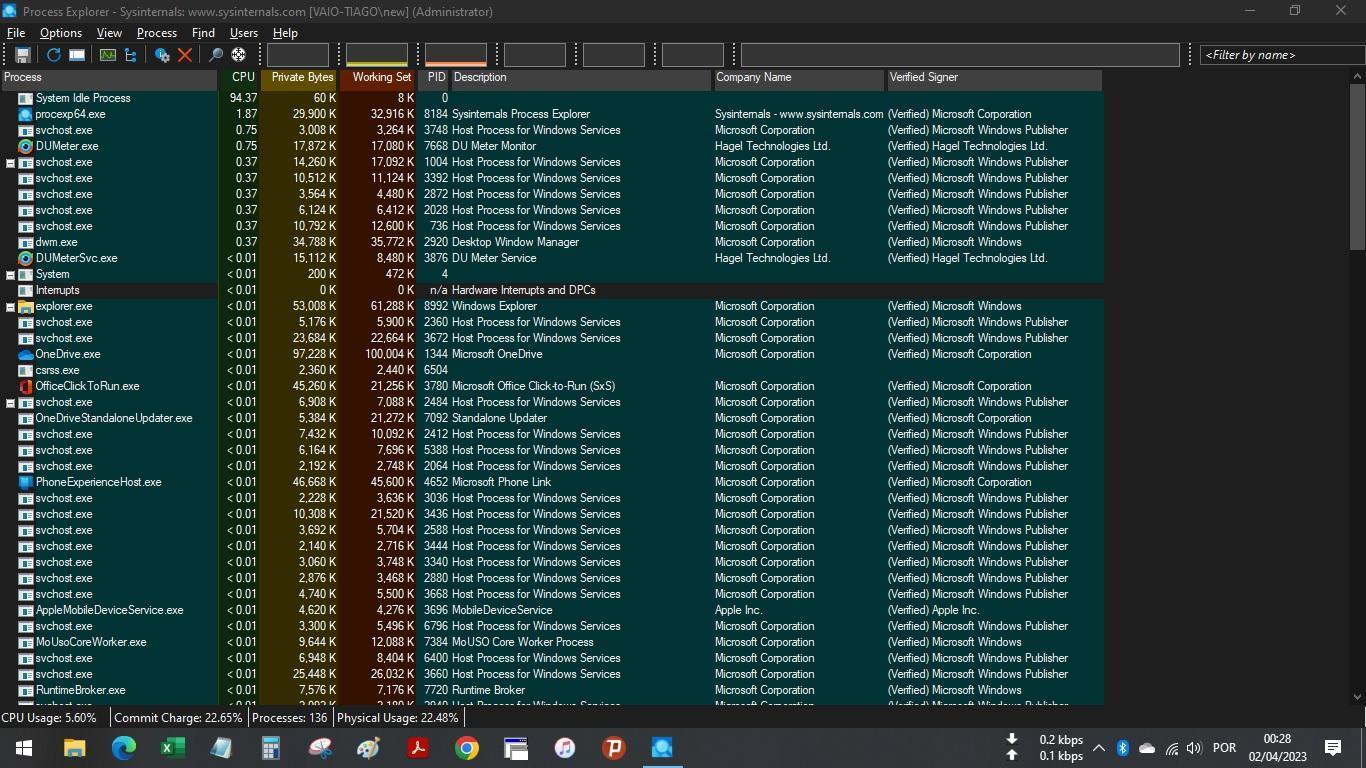Click the Bluetooth system tray icon
This screenshot has height=768, width=1366.
tap(1122, 748)
